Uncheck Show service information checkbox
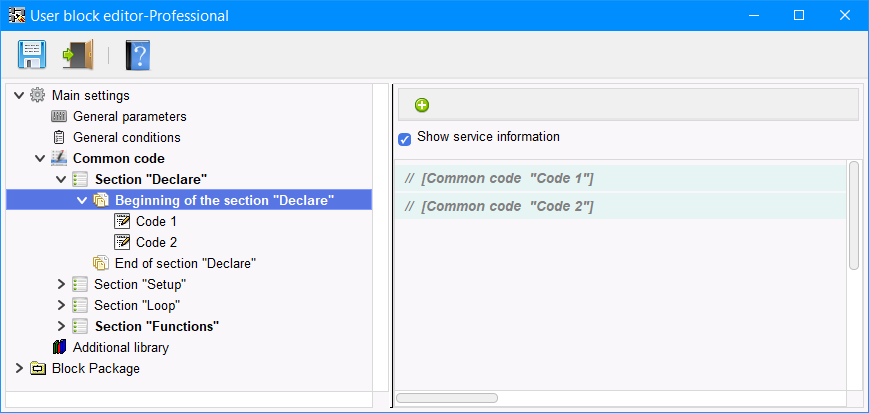This screenshot has height=413, width=869. point(405,139)
